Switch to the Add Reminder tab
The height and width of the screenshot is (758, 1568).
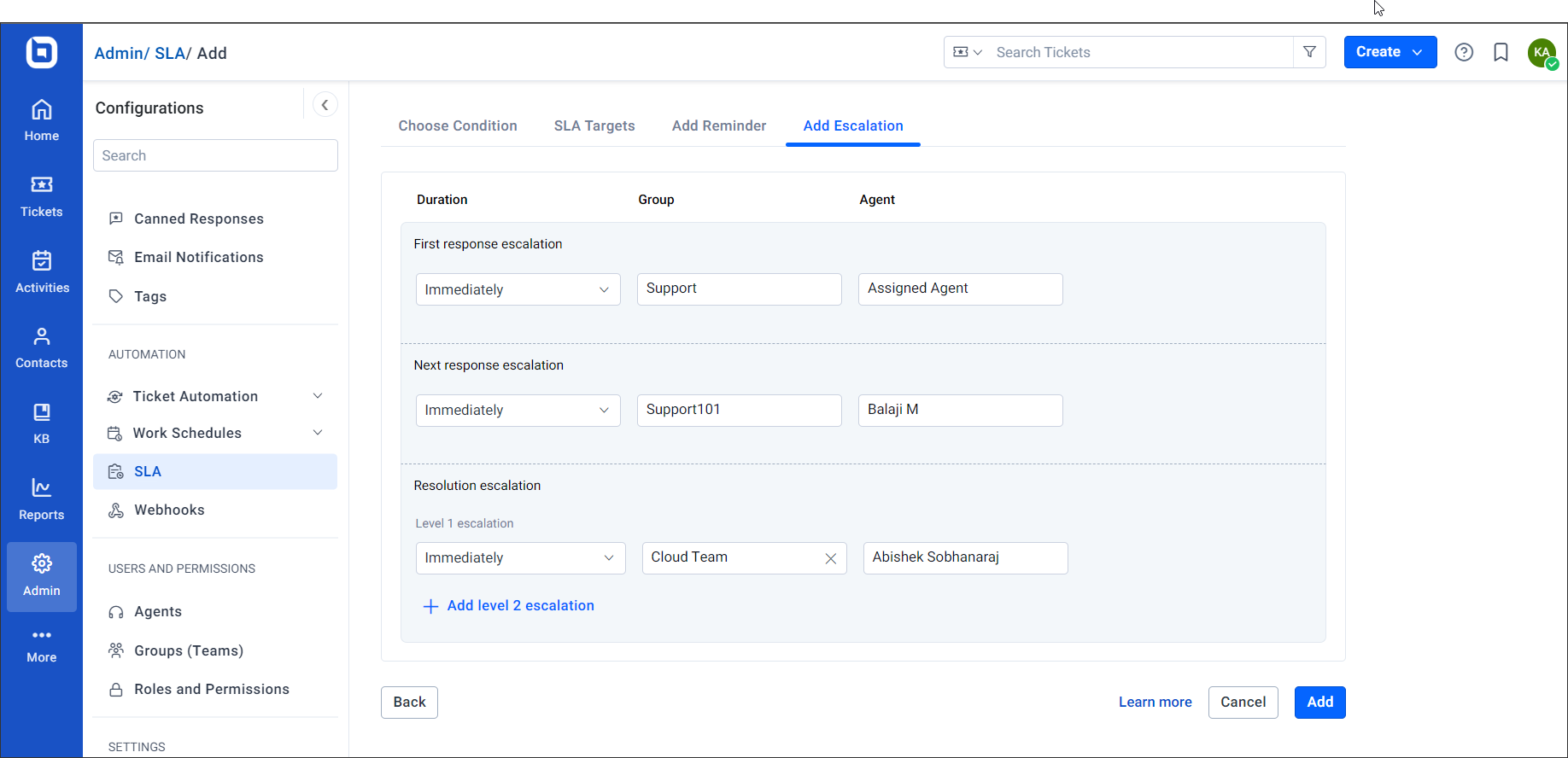tap(719, 125)
